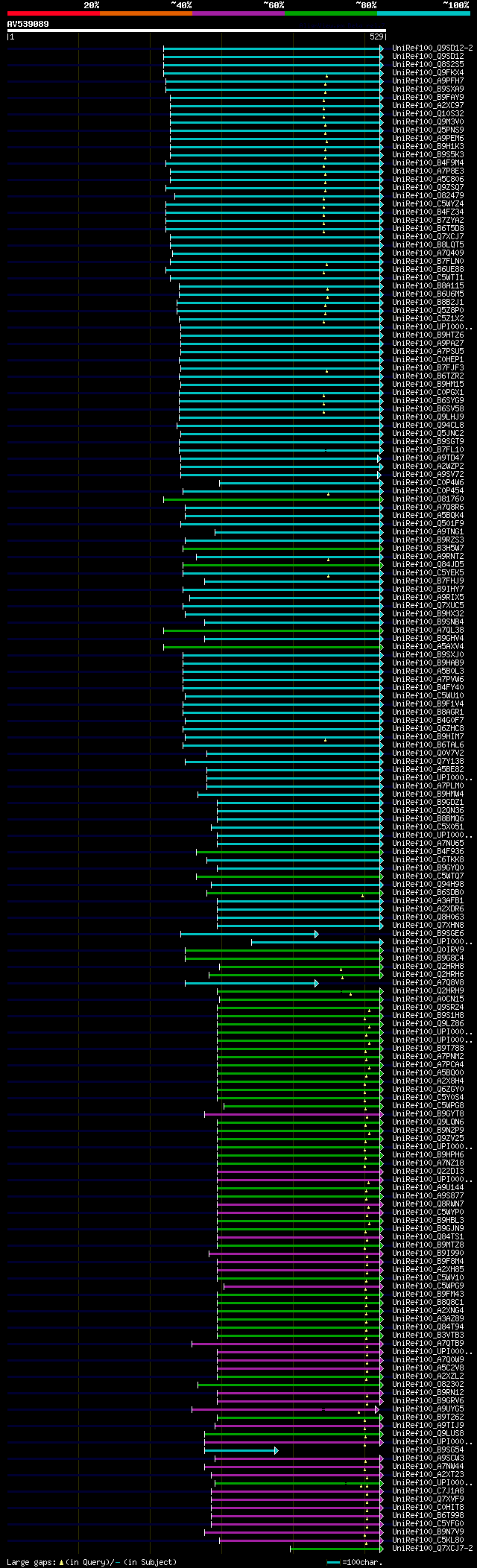The image size is (477, 1568).
Task: Click the label UniRef100_B8AGR1
Action: [x=428, y=712]
